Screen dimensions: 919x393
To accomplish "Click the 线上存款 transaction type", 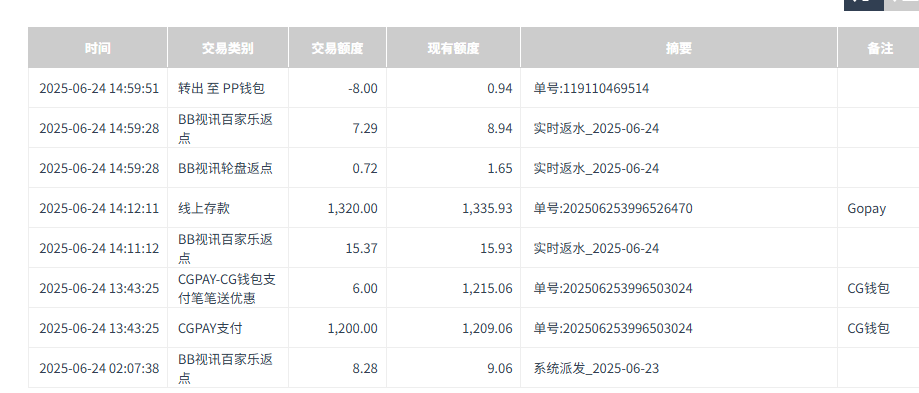I will coord(203,209).
